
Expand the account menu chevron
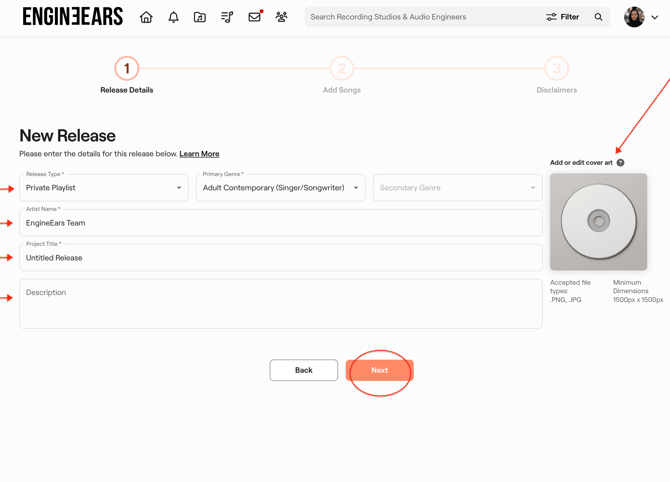pos(654,18)
